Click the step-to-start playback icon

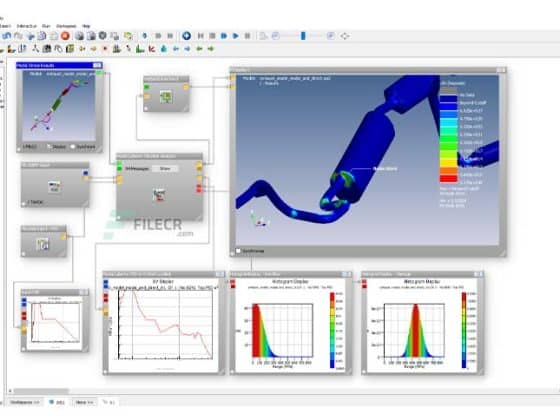(x=201, y=36)
